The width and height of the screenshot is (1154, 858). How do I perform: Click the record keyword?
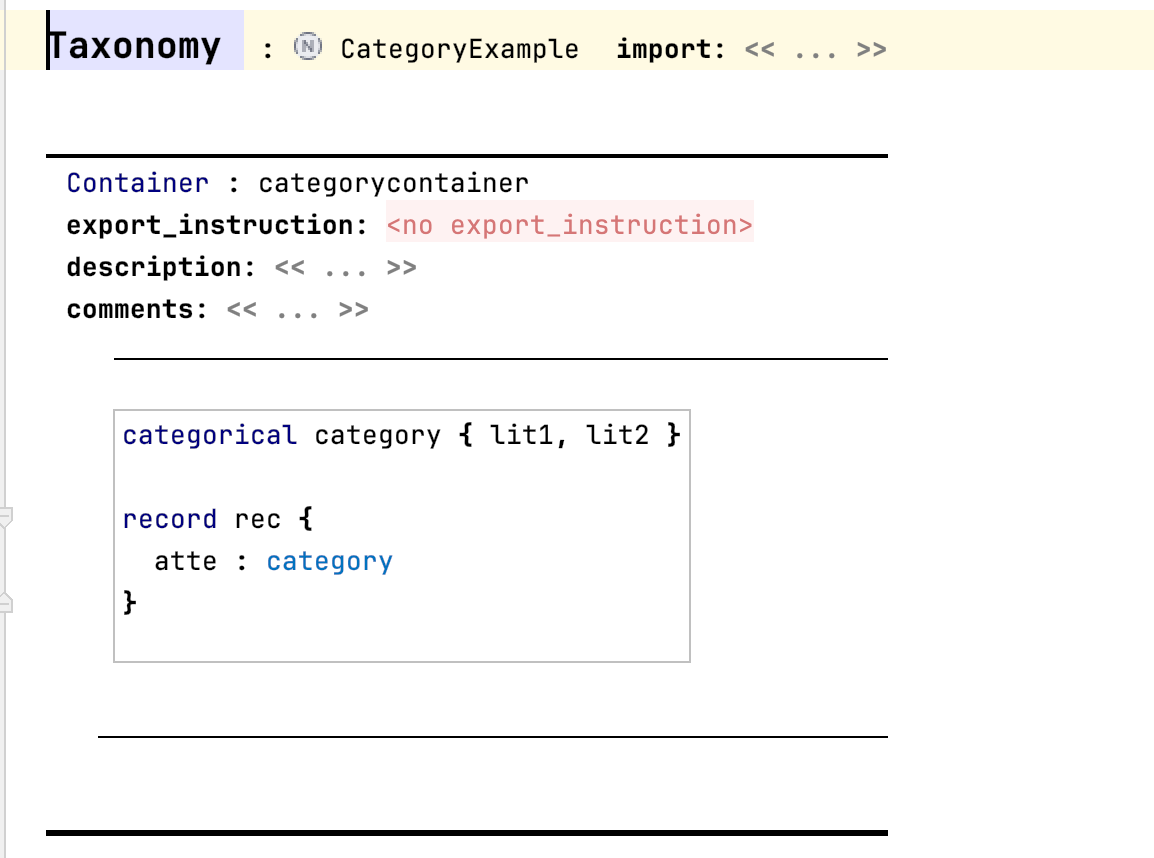(x=169, y=518)
